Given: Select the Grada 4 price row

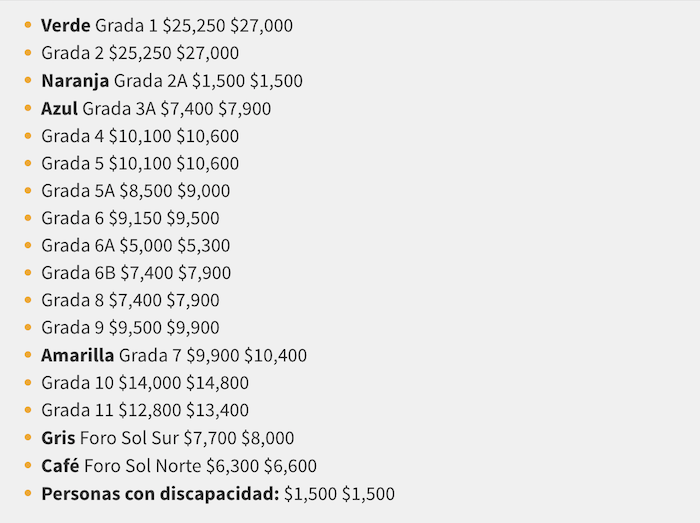Looking at the screenshot, I should click(140, 136).
